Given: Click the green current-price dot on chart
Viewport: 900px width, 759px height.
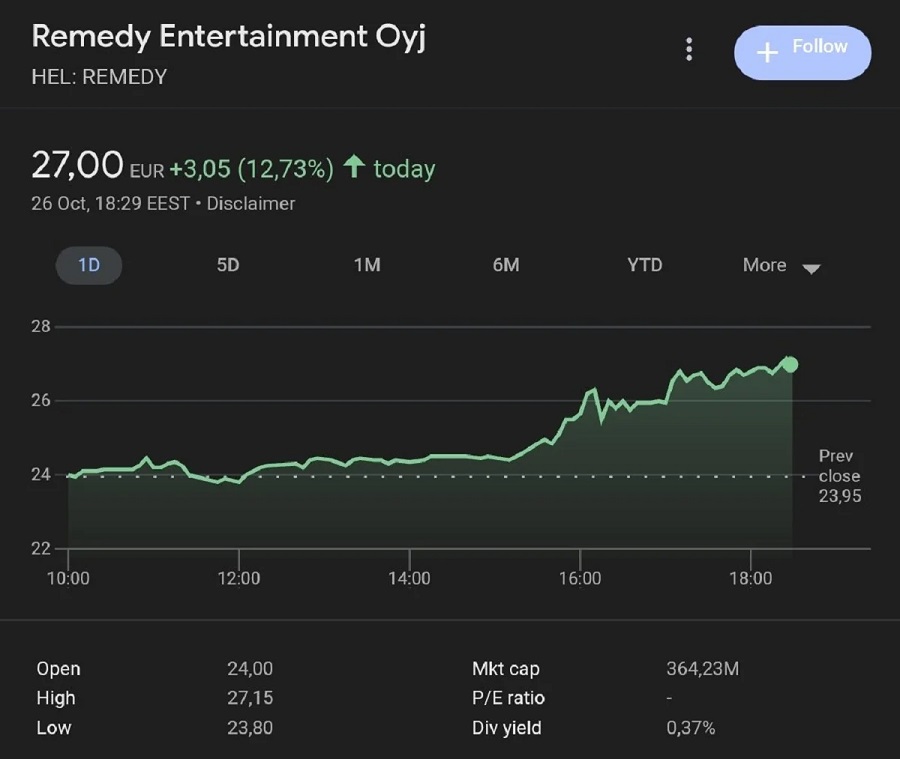Looking at the screenshot, I should click(x=790, y=365).
